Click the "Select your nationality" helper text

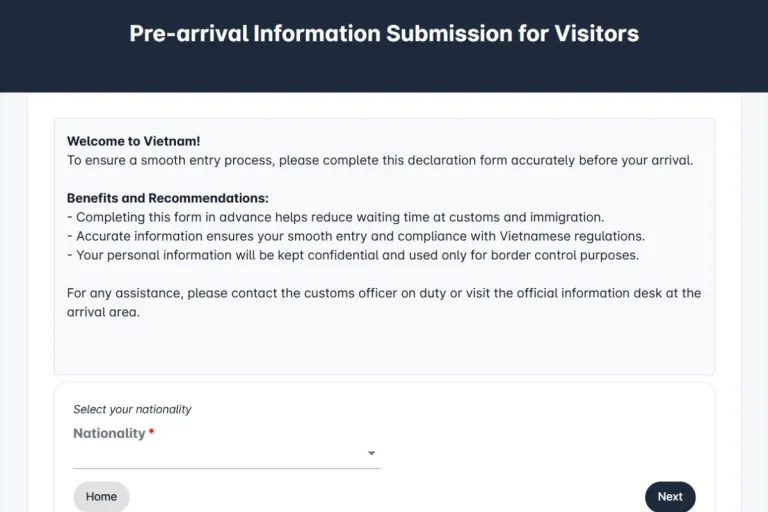click(132, 409)
